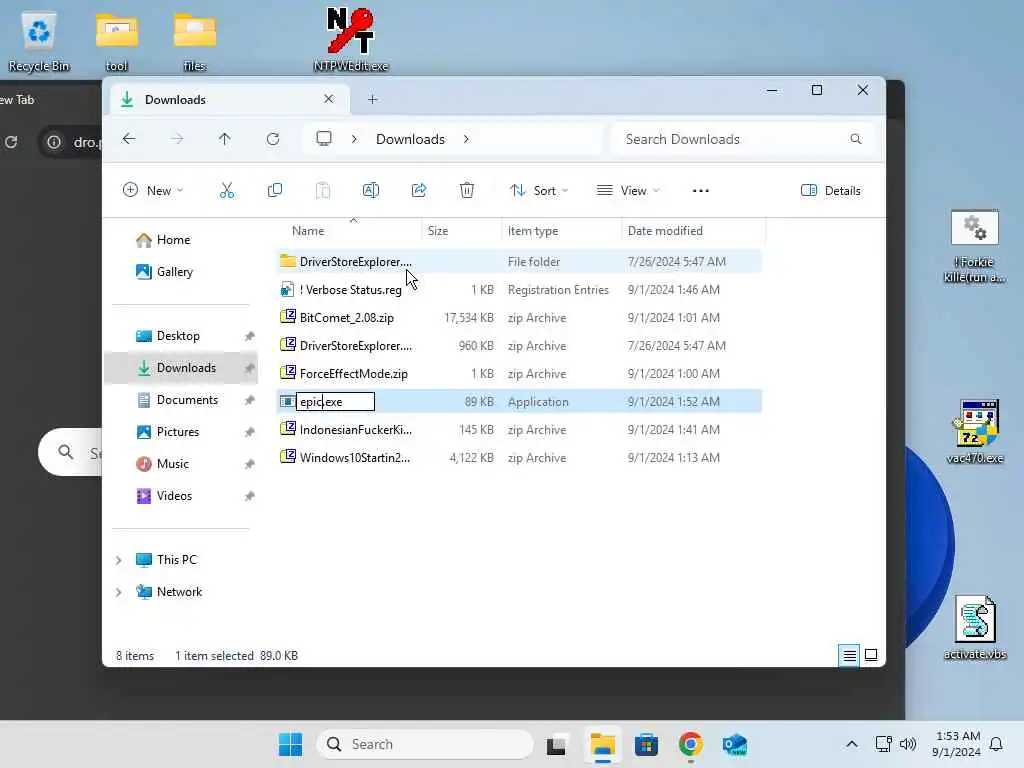Expand the Network tree node
This screenshot has width=1024, height=768.
[x=119, y=592]
